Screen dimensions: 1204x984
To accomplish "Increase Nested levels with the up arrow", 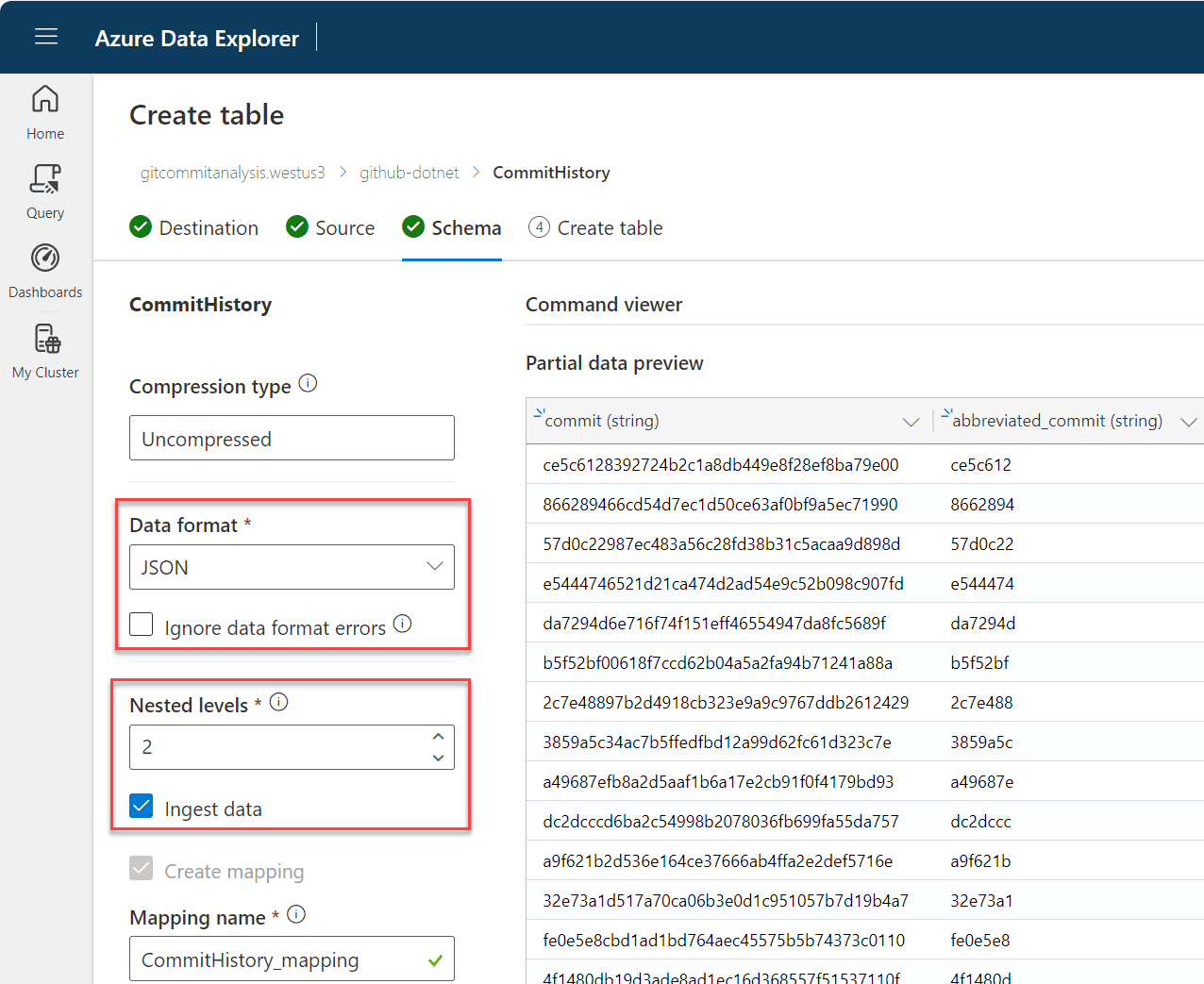I will 438,735.
